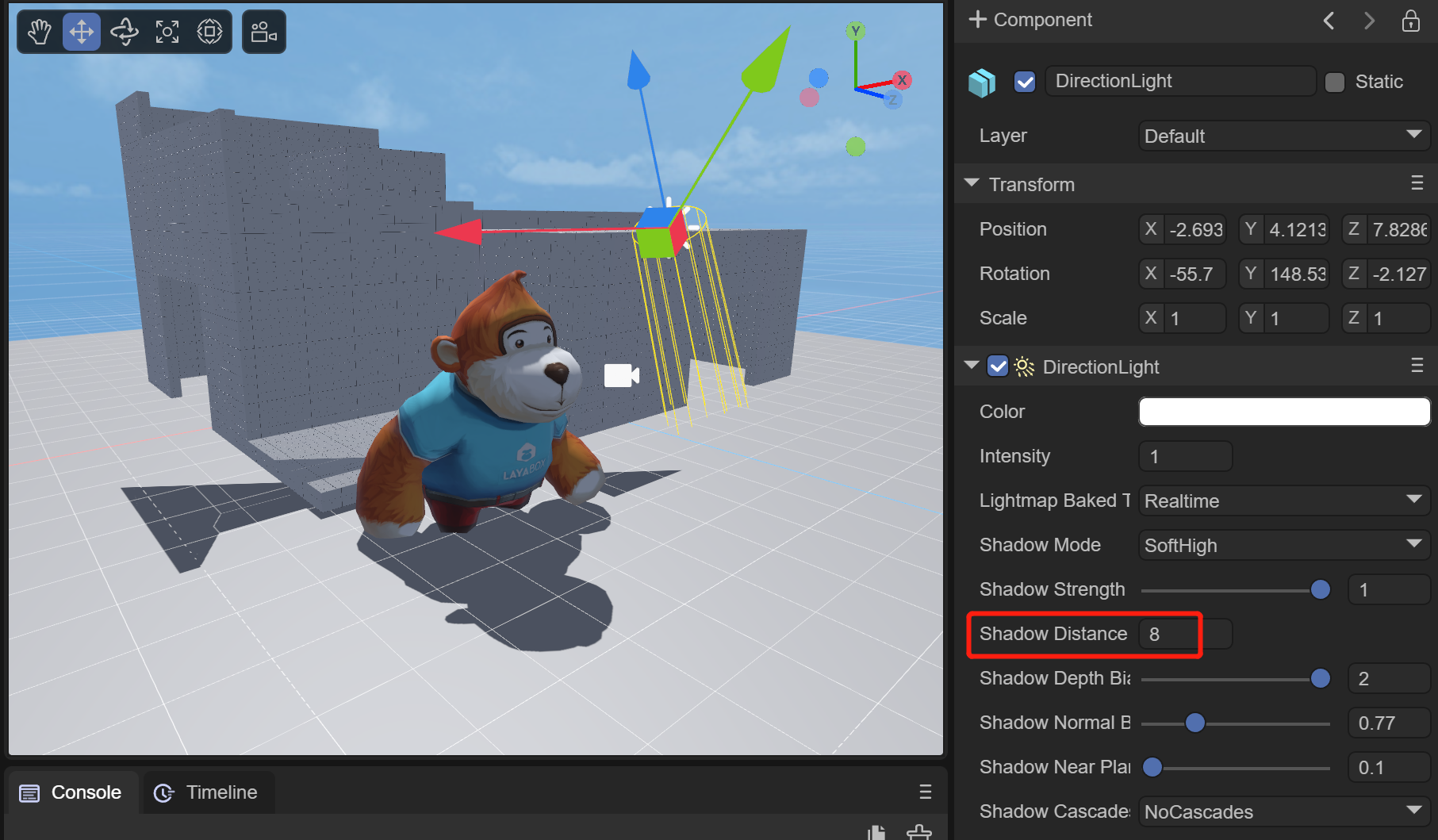
Task: Open the console panel menu icon
Action: click(925, 792)
